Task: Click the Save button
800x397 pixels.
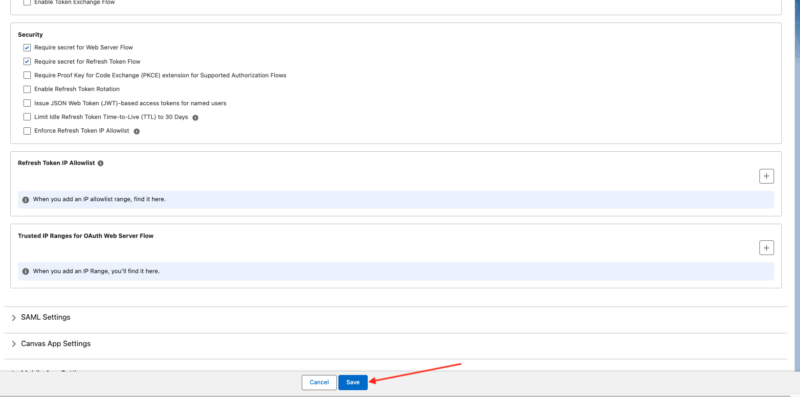Action: point(353,382)
